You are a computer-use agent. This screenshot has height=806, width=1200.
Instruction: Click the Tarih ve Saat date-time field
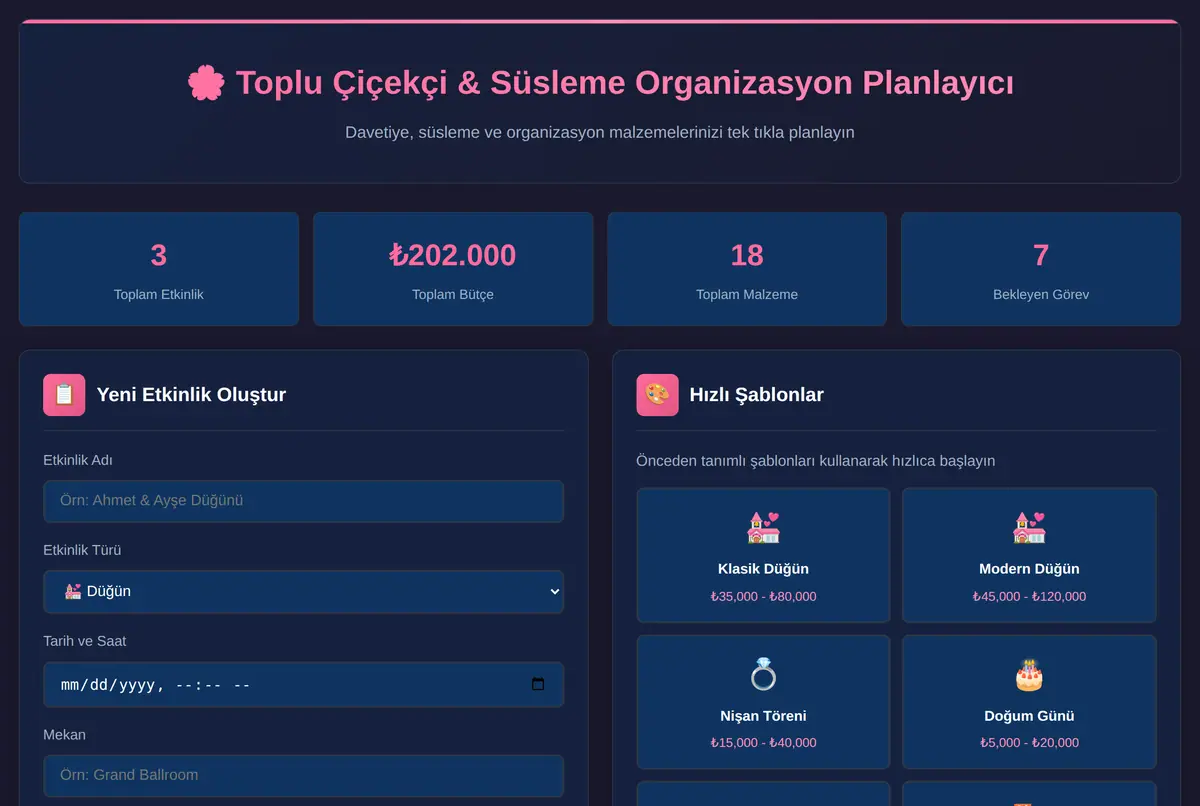pyautogui.click(x=303, y=685)
